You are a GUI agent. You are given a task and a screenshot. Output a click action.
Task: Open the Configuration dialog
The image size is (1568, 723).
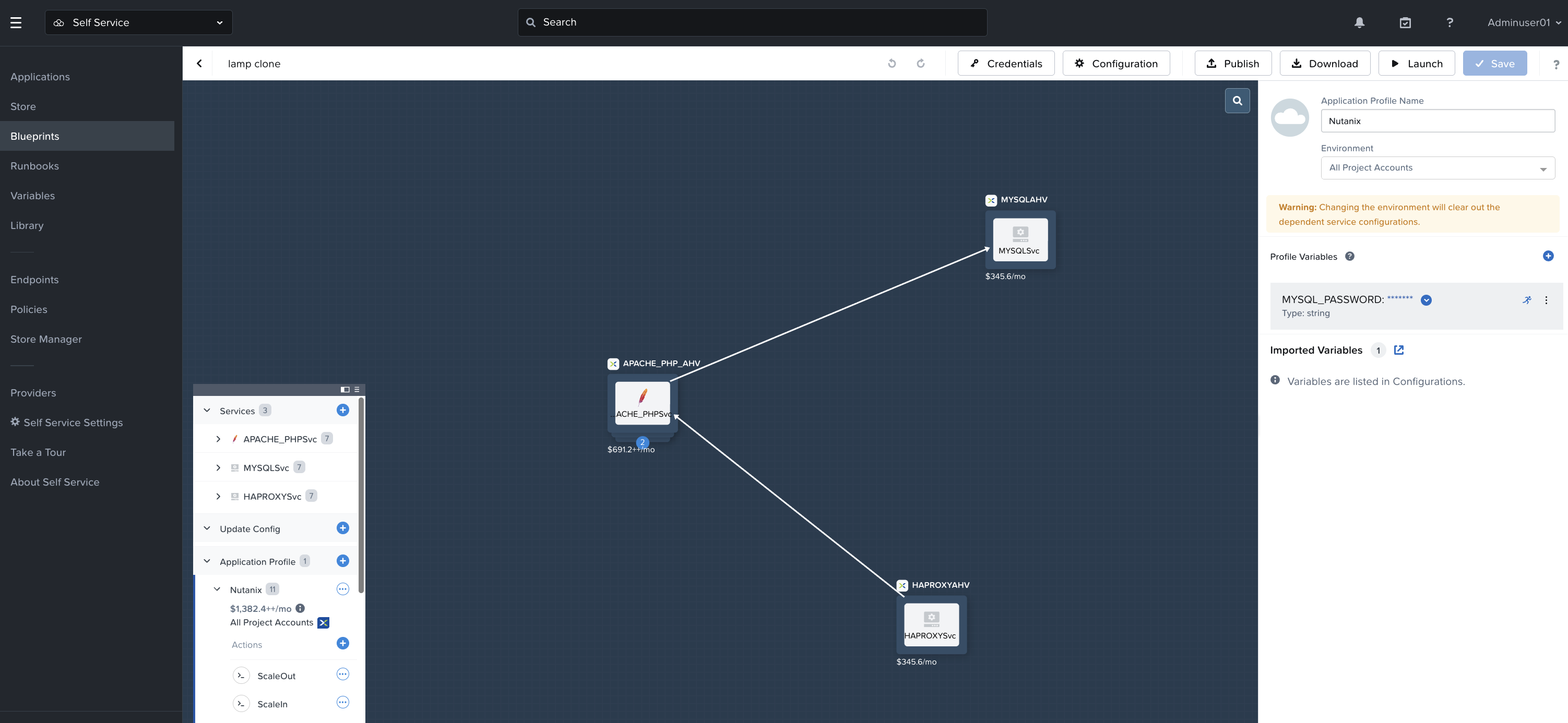click(1116, 63)
